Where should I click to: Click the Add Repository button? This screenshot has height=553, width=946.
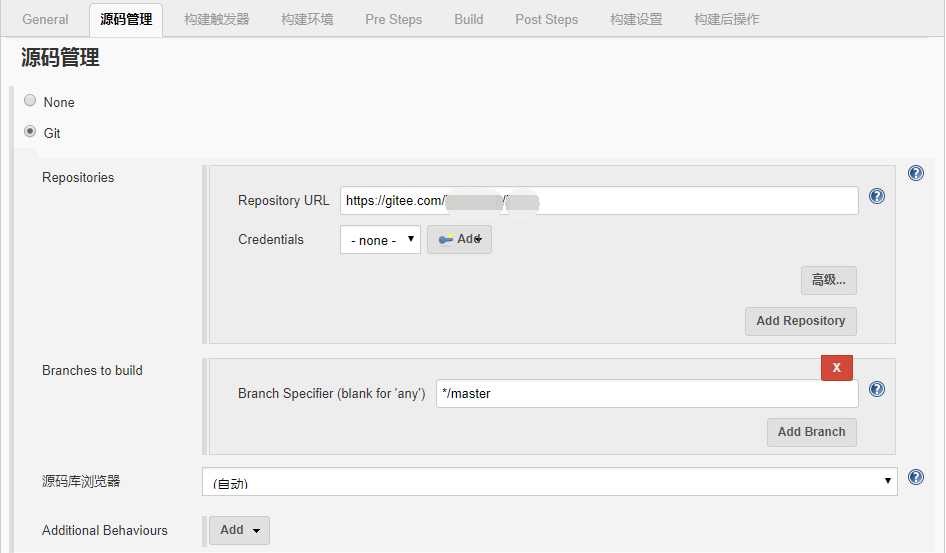point(801,321)
